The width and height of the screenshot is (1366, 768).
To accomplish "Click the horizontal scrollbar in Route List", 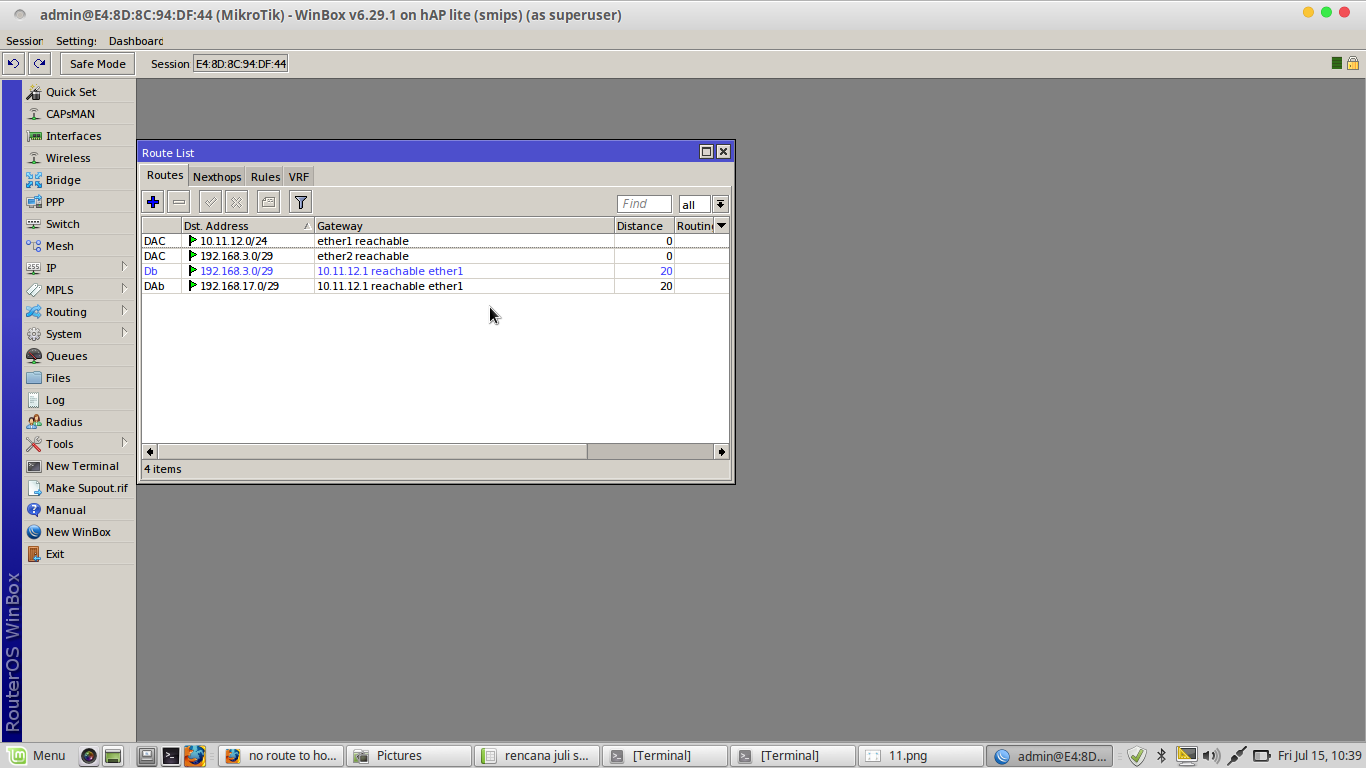I will [372, 452].
